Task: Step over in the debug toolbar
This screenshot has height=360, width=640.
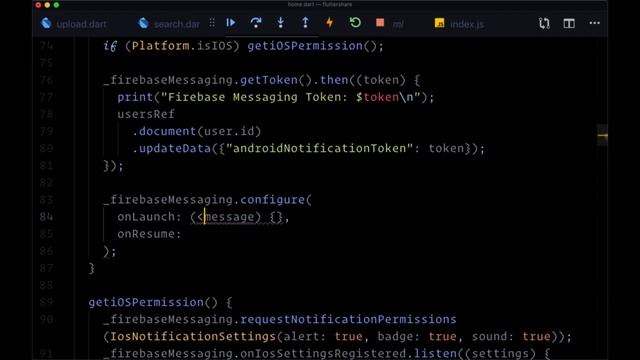Action: tap(256, 23)
